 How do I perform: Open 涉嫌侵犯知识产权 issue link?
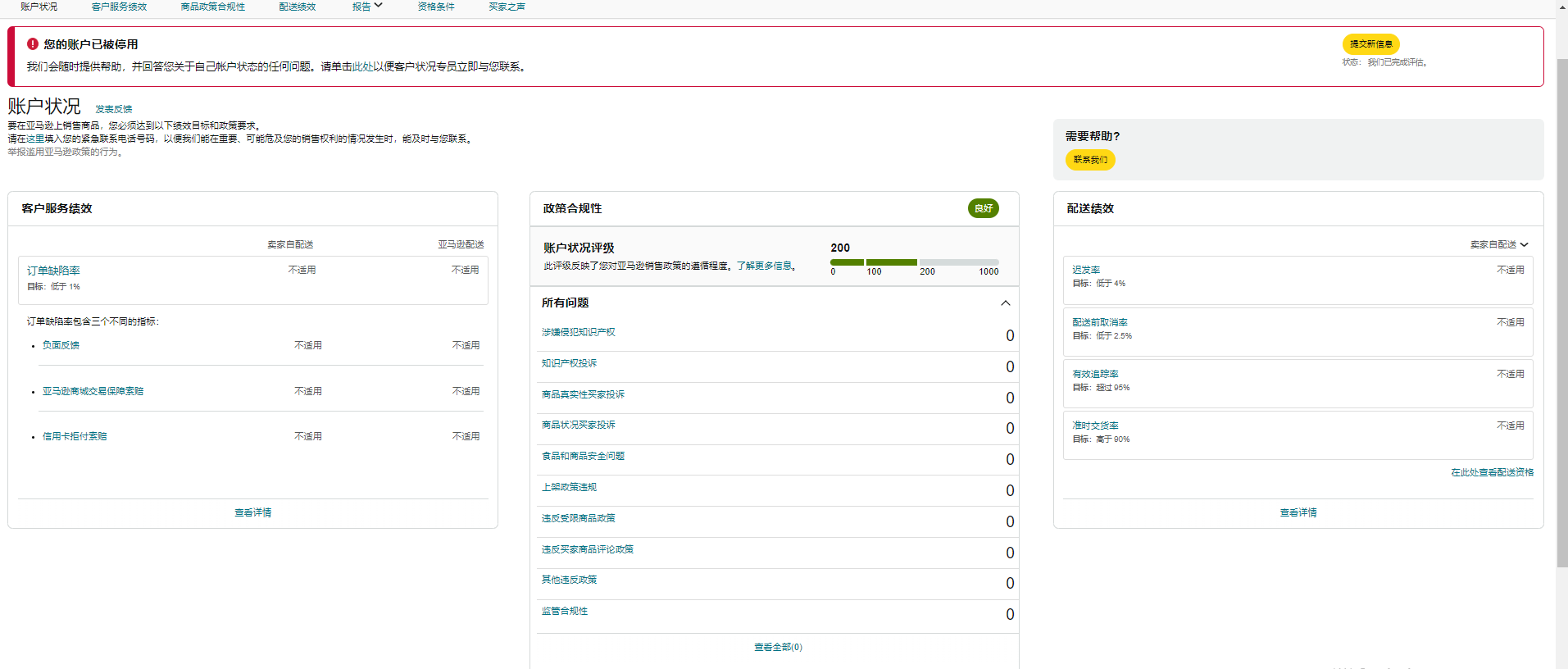(x=578, y=332)
